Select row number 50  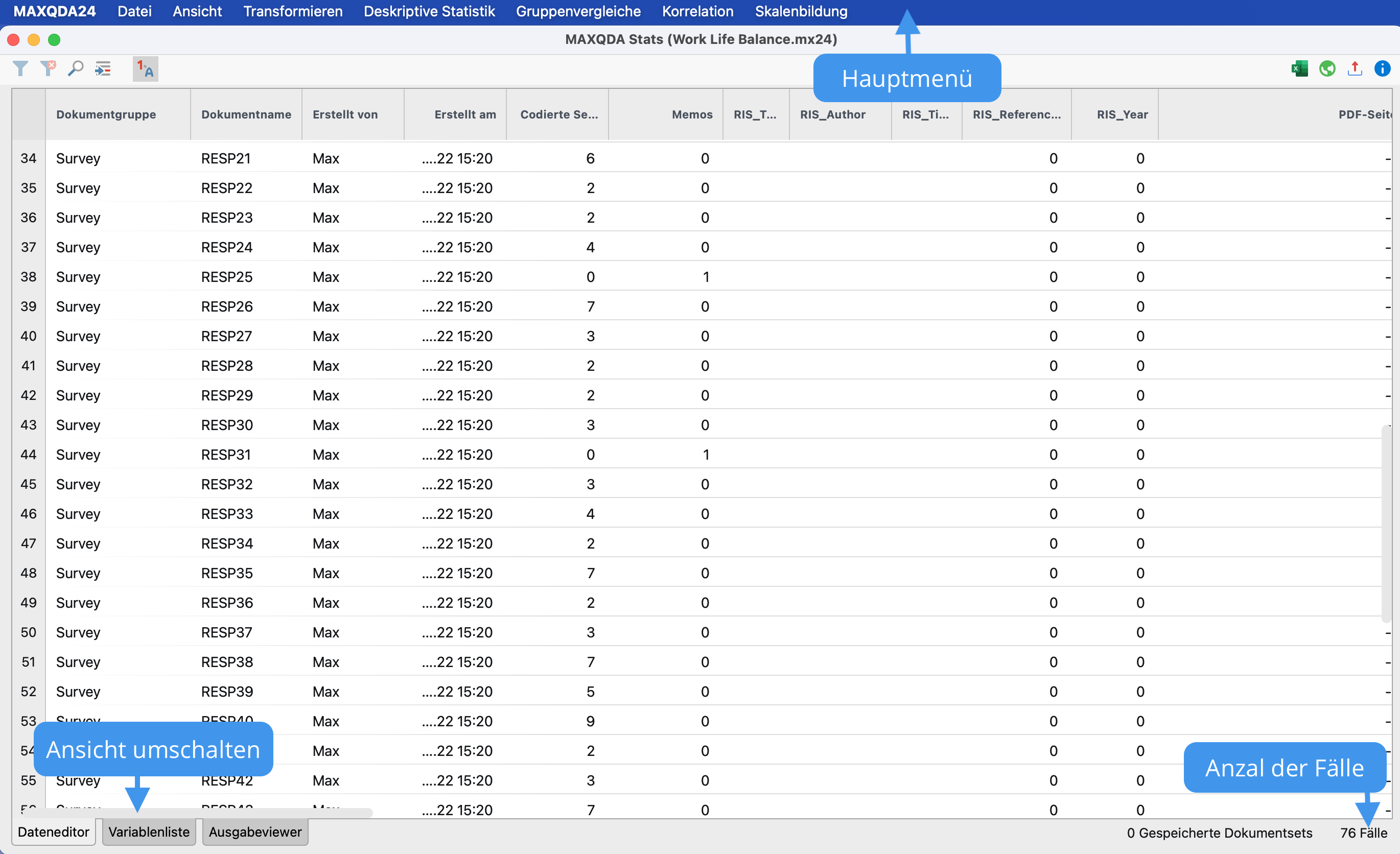point(29,632)
